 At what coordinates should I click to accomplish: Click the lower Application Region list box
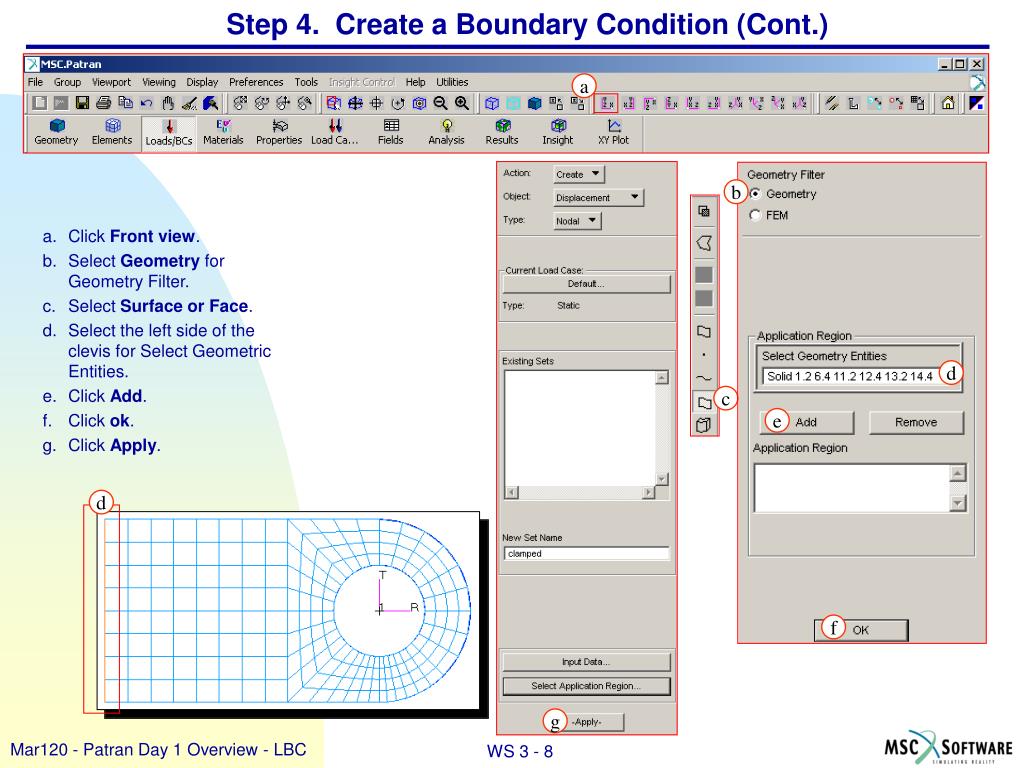[852, 488]
